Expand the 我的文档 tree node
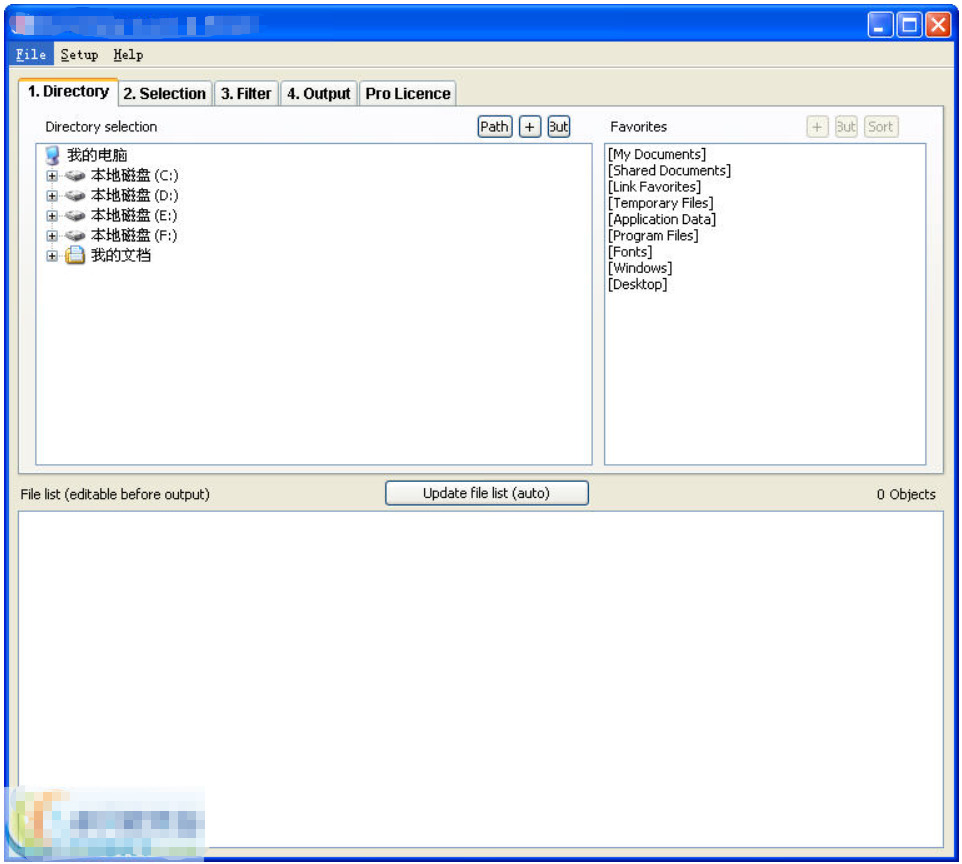 52,256
